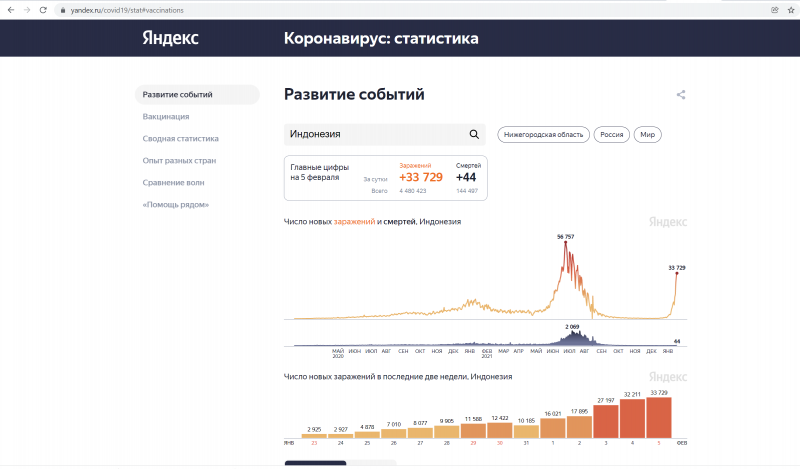Click the +44 daily deaths figure

tap(466, 177)
